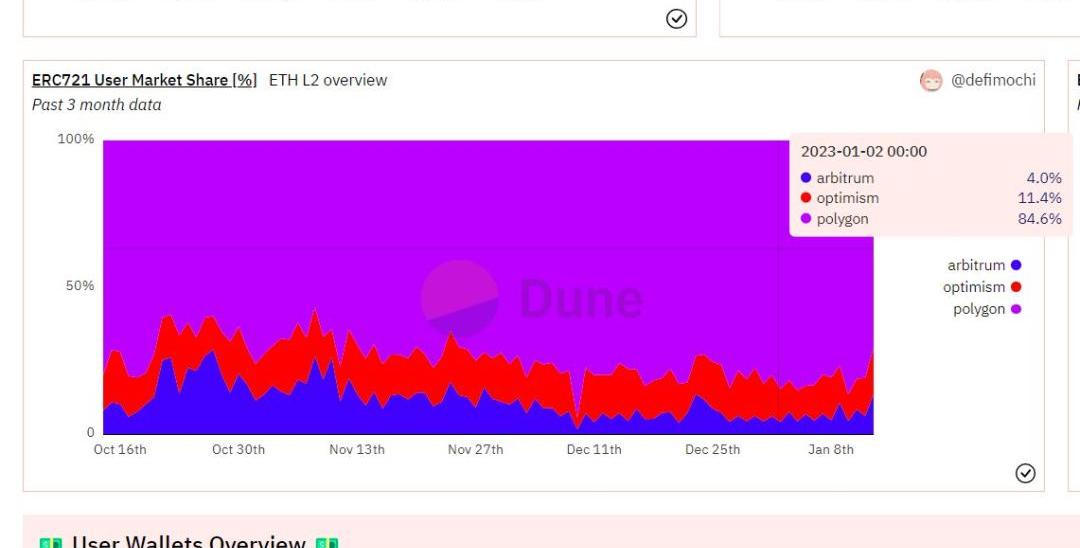Click the User Wallets Overview section heading
Screen dimensions: 1080x548
click(x=189, y=542)
